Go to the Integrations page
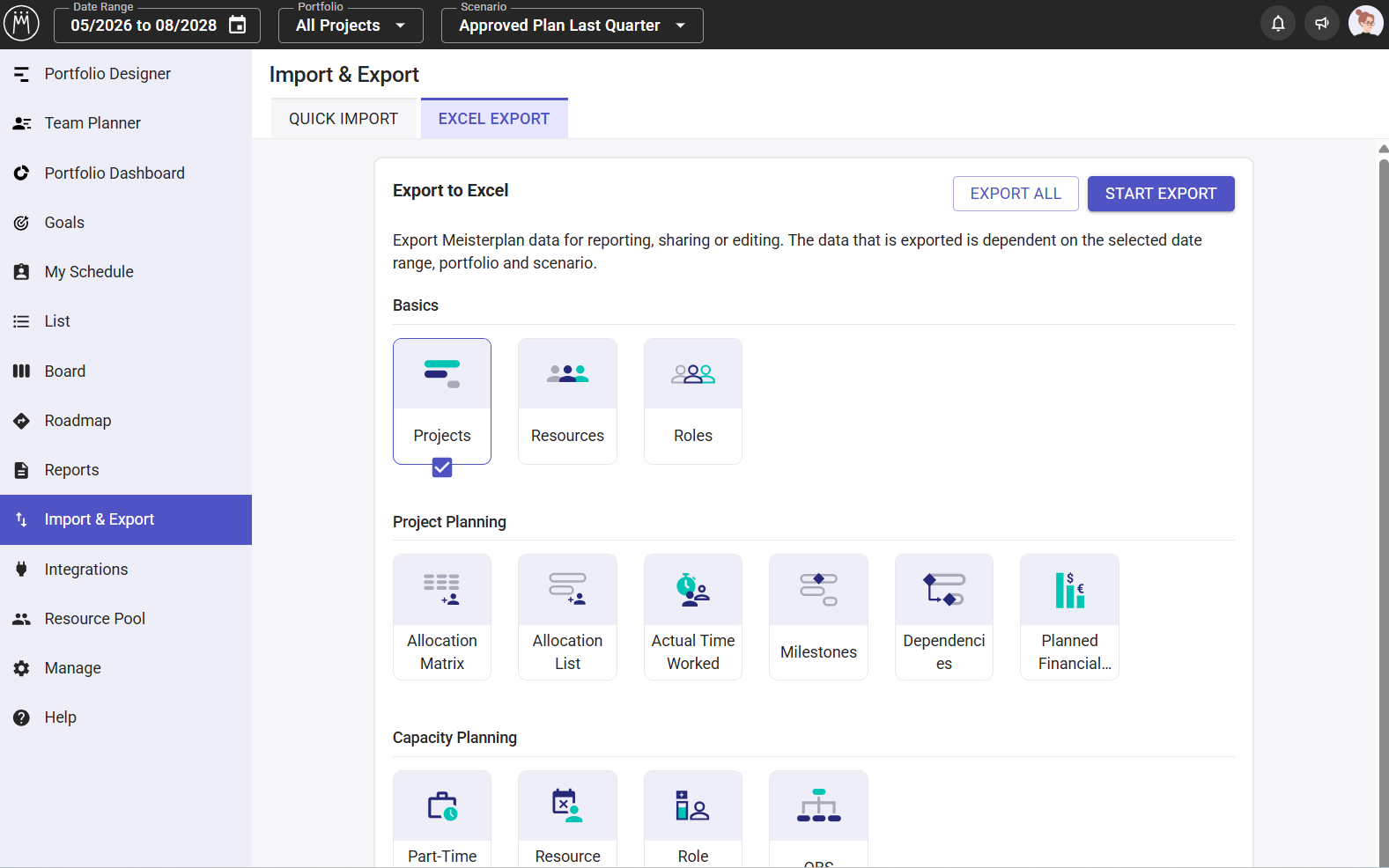This screenshot has height=868, width=1389. pyautogui.click(x=126, y=570)
